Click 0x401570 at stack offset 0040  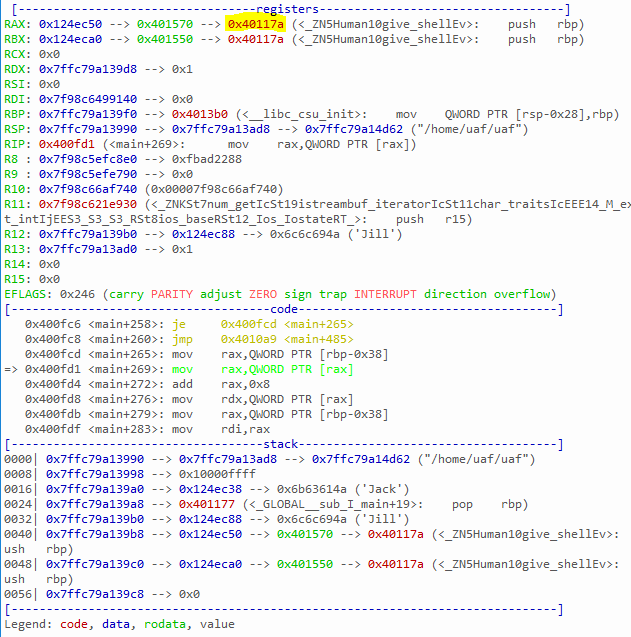(305, 535)
